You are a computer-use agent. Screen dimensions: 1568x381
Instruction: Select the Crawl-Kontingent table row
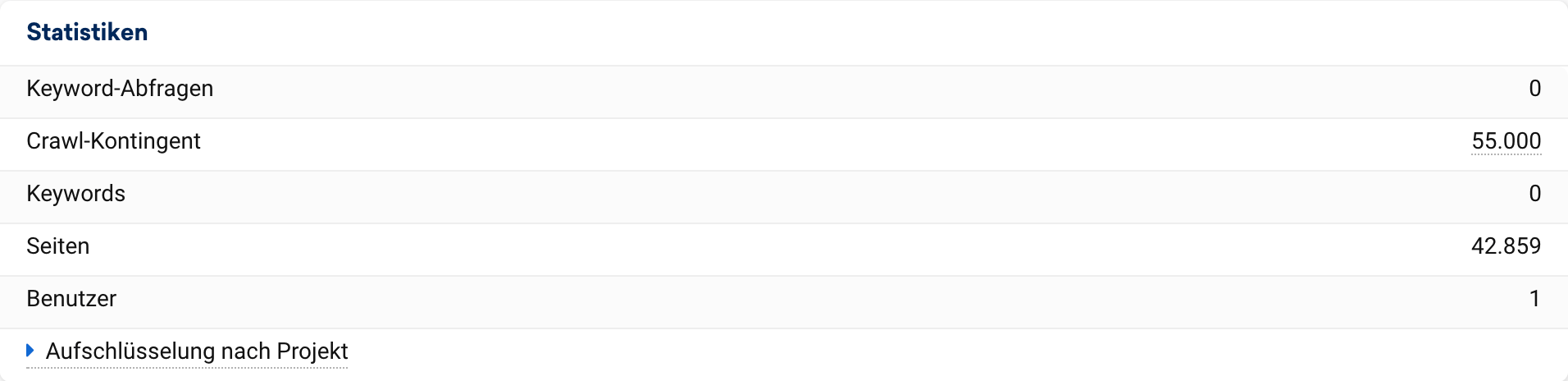coord(784,145)
